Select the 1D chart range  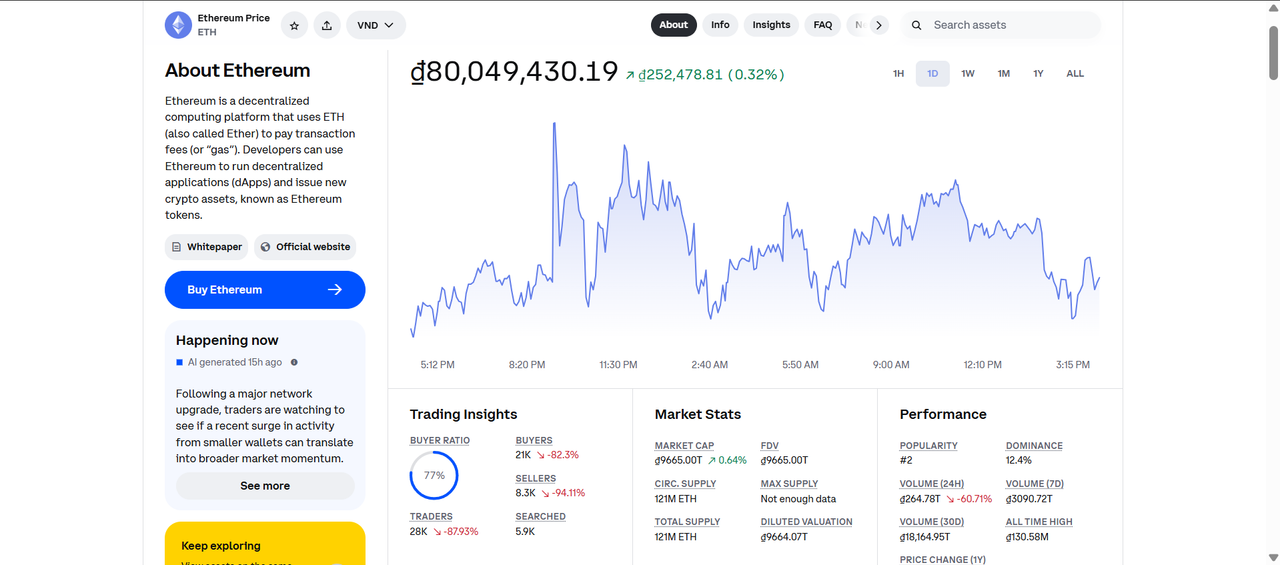click(x=933, y=74)
